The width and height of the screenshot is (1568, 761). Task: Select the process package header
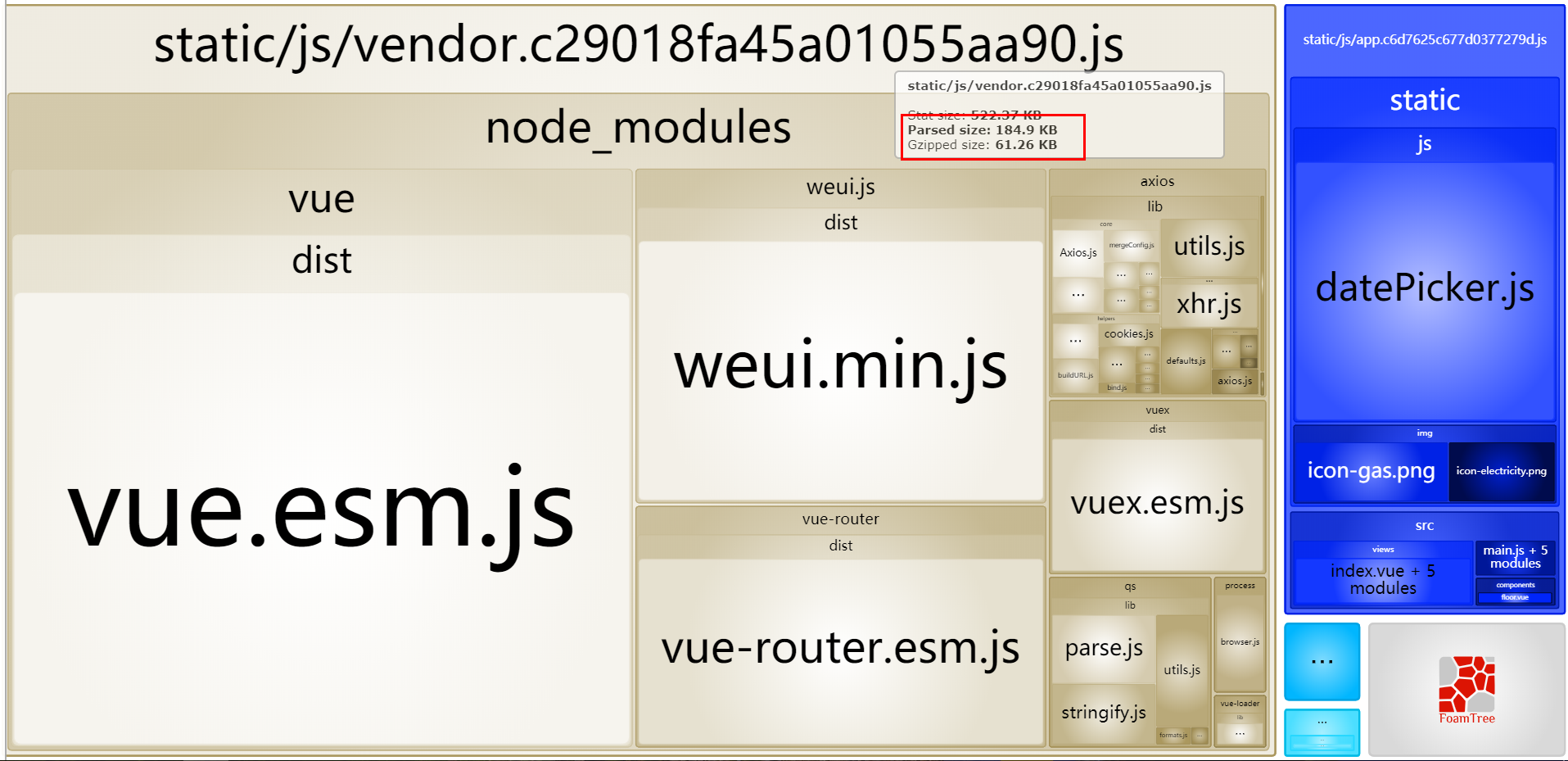(x=1240, y=586)
